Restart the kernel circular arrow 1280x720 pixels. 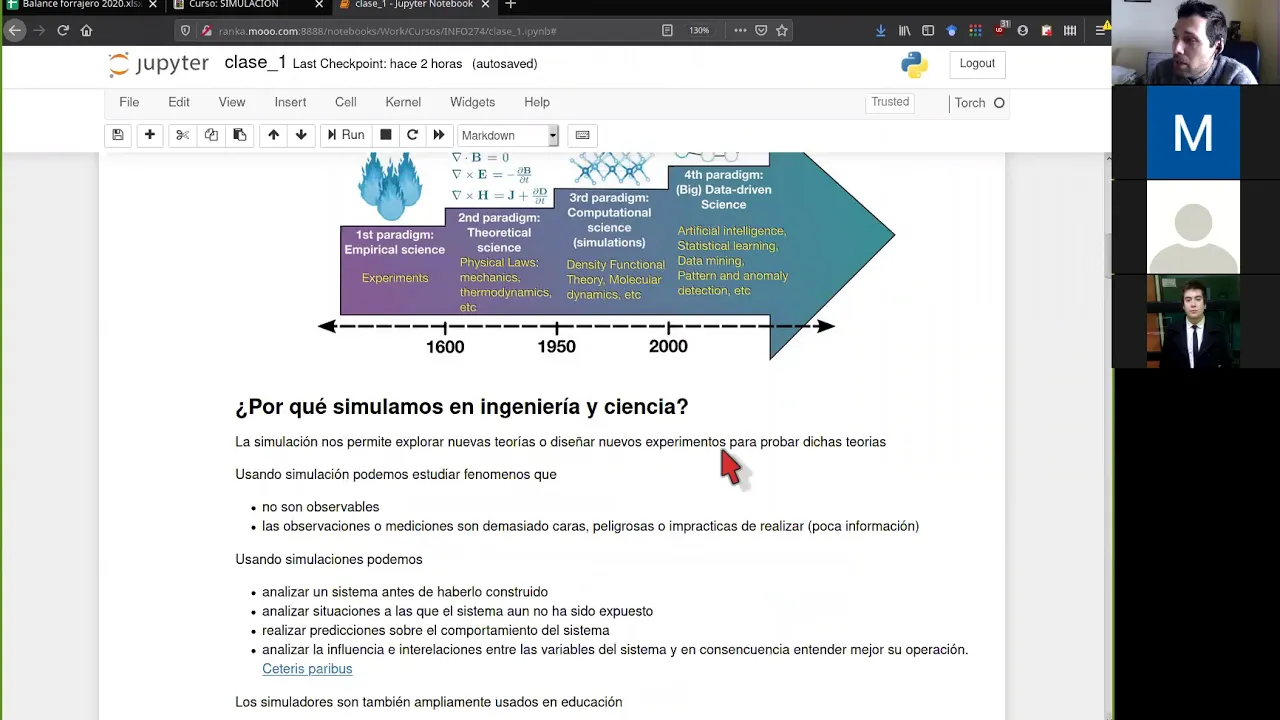pos(412,135)
